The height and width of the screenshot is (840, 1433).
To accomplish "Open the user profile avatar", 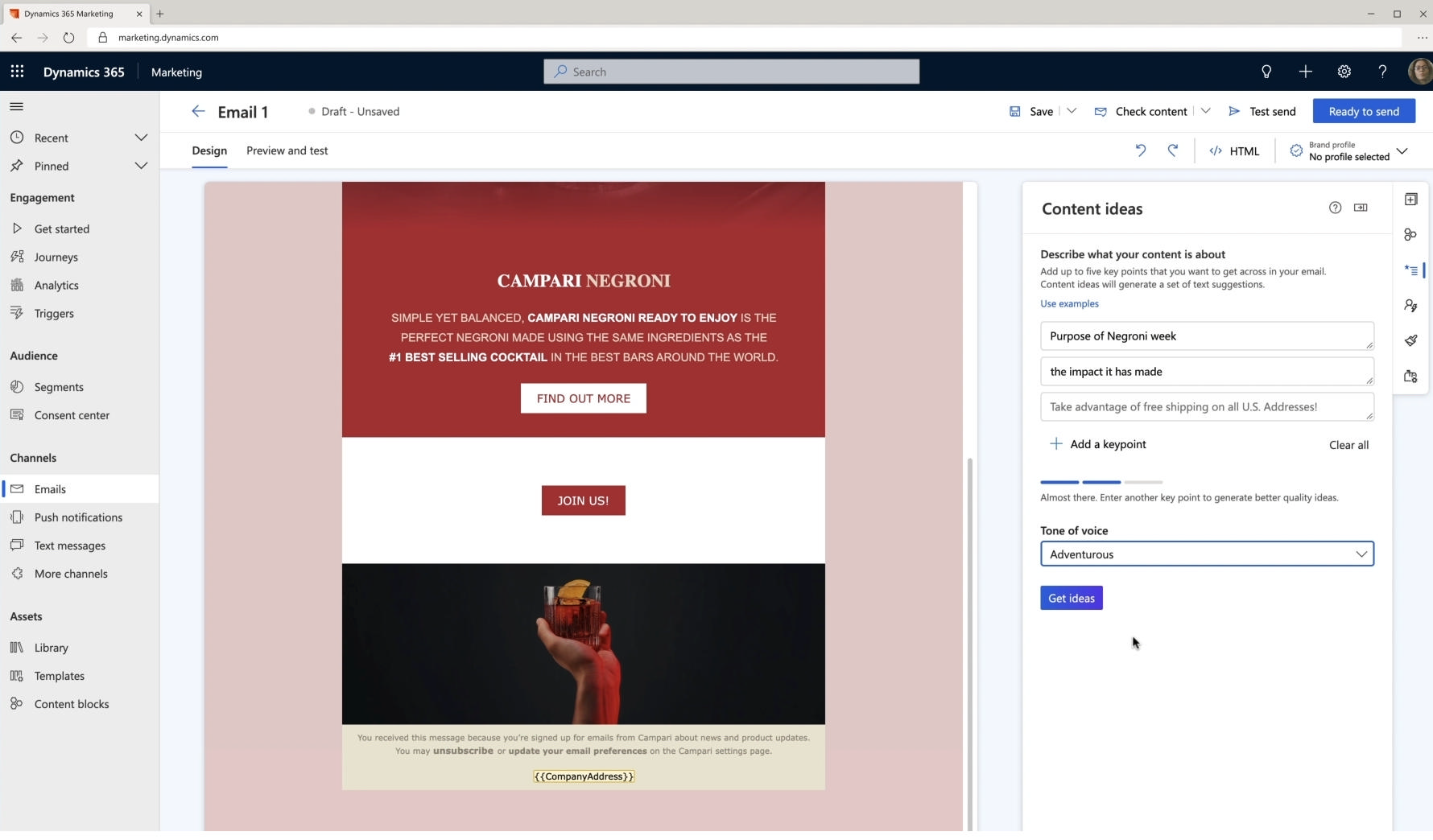I will coord(1420,72).
